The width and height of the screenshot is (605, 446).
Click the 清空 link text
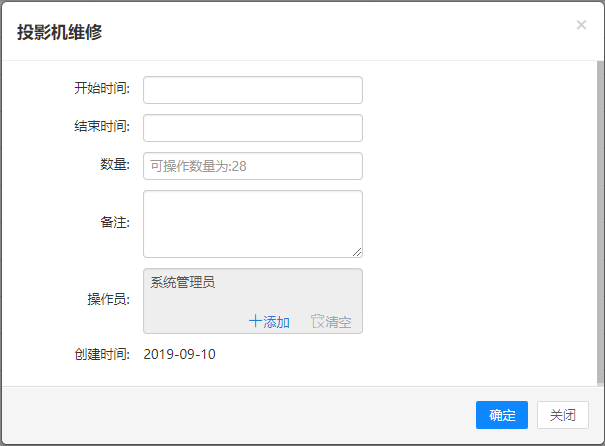point(337,322)
